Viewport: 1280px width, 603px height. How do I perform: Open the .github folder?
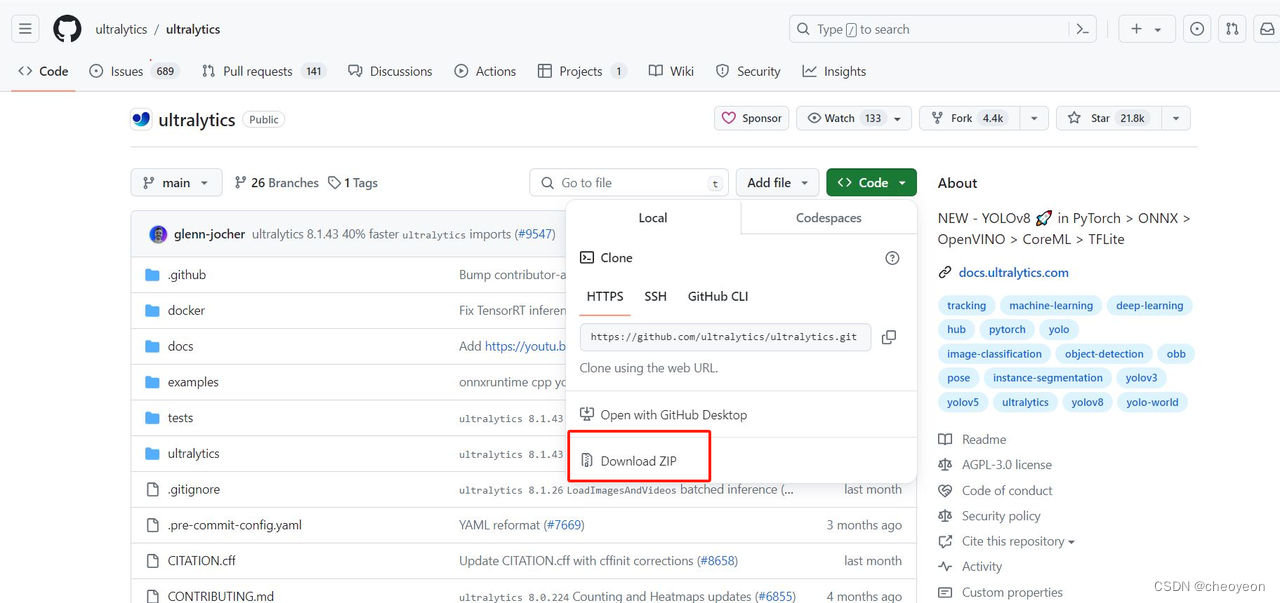coord(186,275)
